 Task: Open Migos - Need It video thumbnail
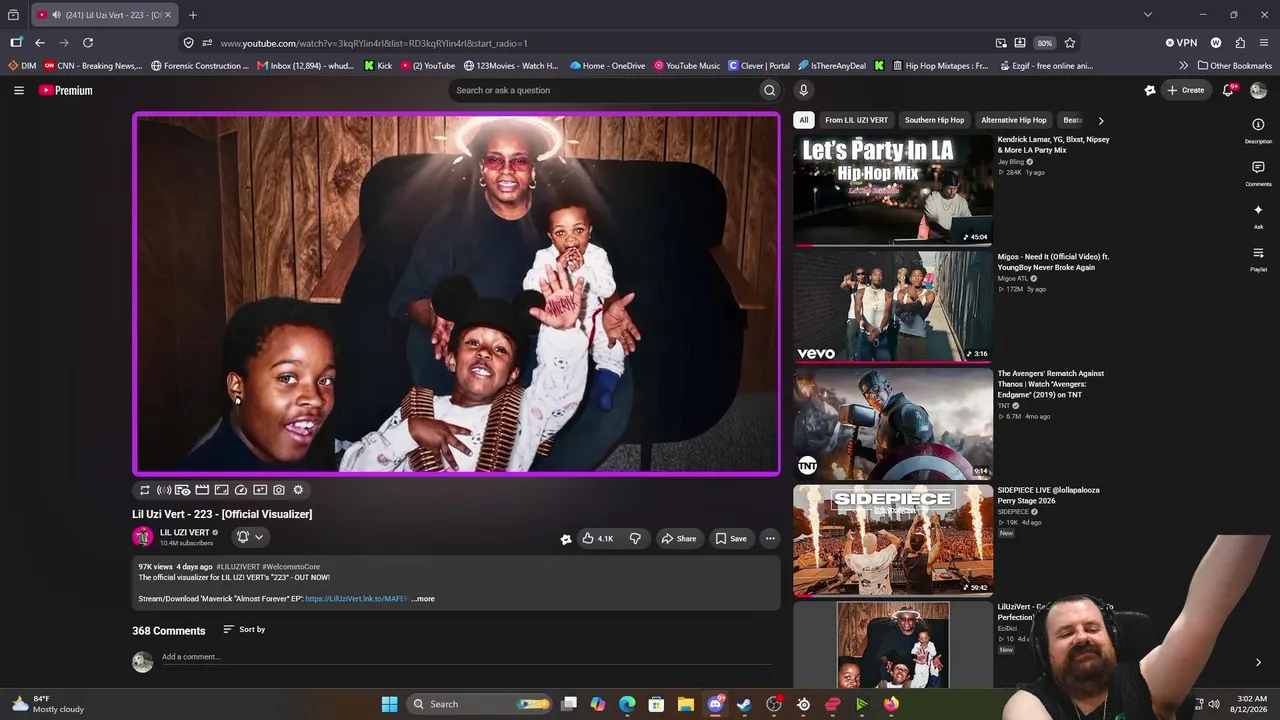[x=893, y=306]
